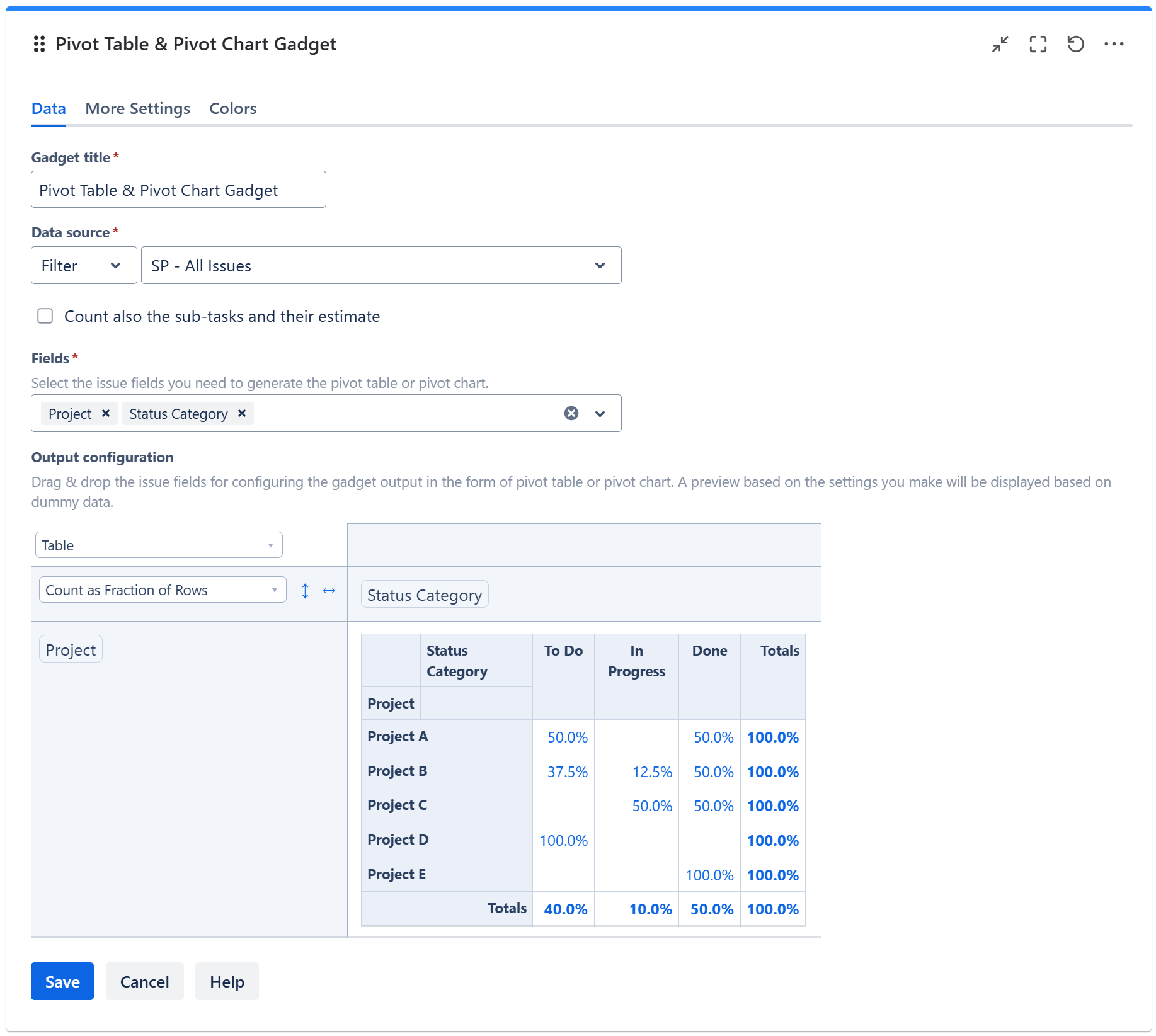Refresh the gadget with reload icon
Screen dimensions: 1156x1036
click(1075, 44)
